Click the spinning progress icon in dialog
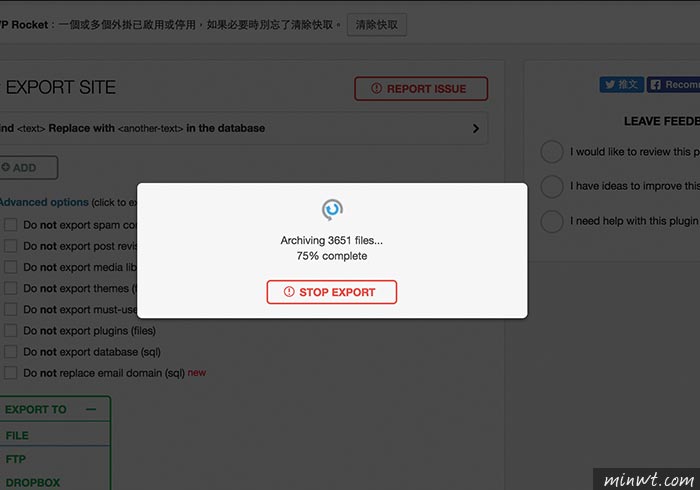700x490 pixels. pyautogui.click(x=332, y=209)
